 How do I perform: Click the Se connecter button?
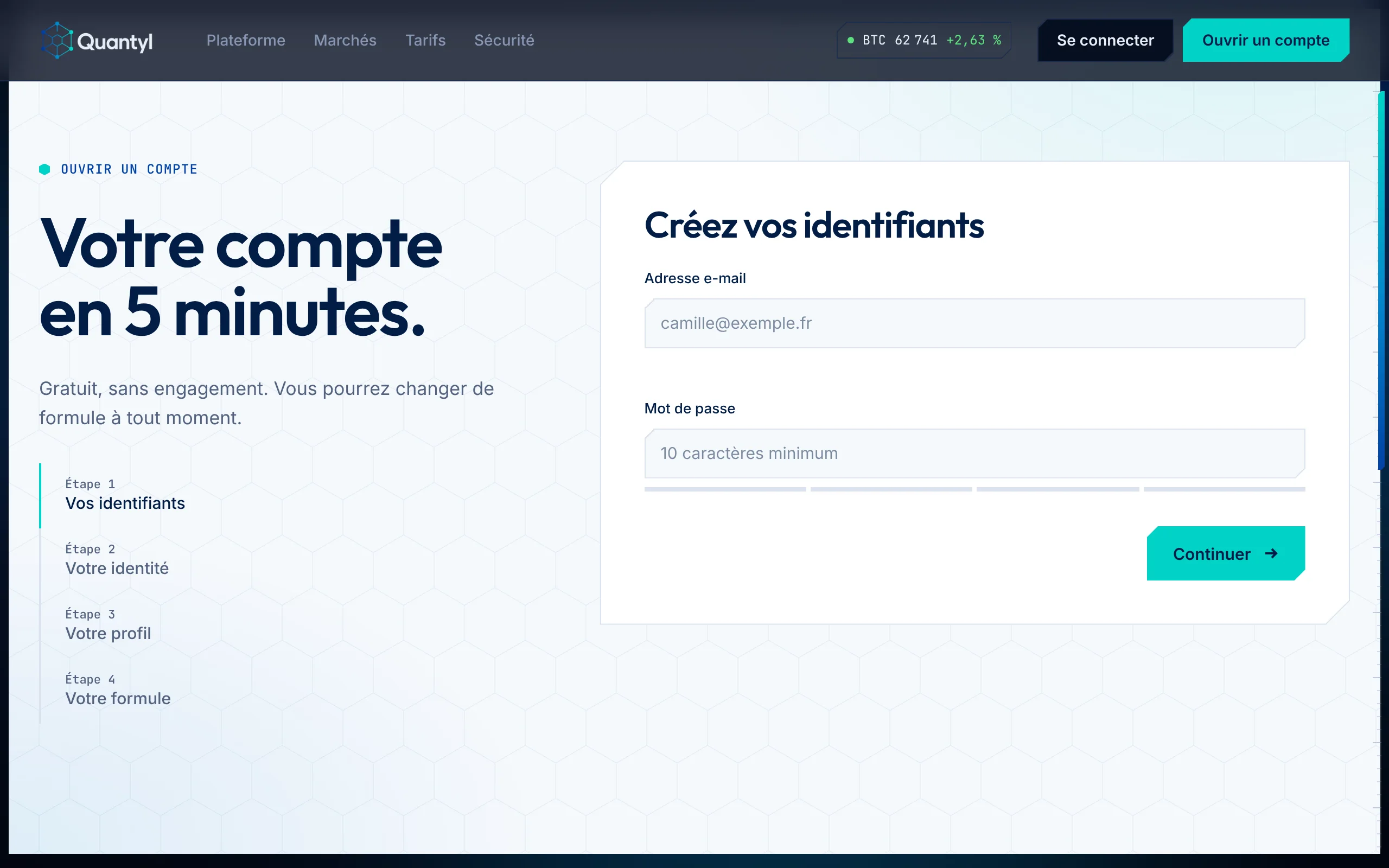[x=1105, y=40]
